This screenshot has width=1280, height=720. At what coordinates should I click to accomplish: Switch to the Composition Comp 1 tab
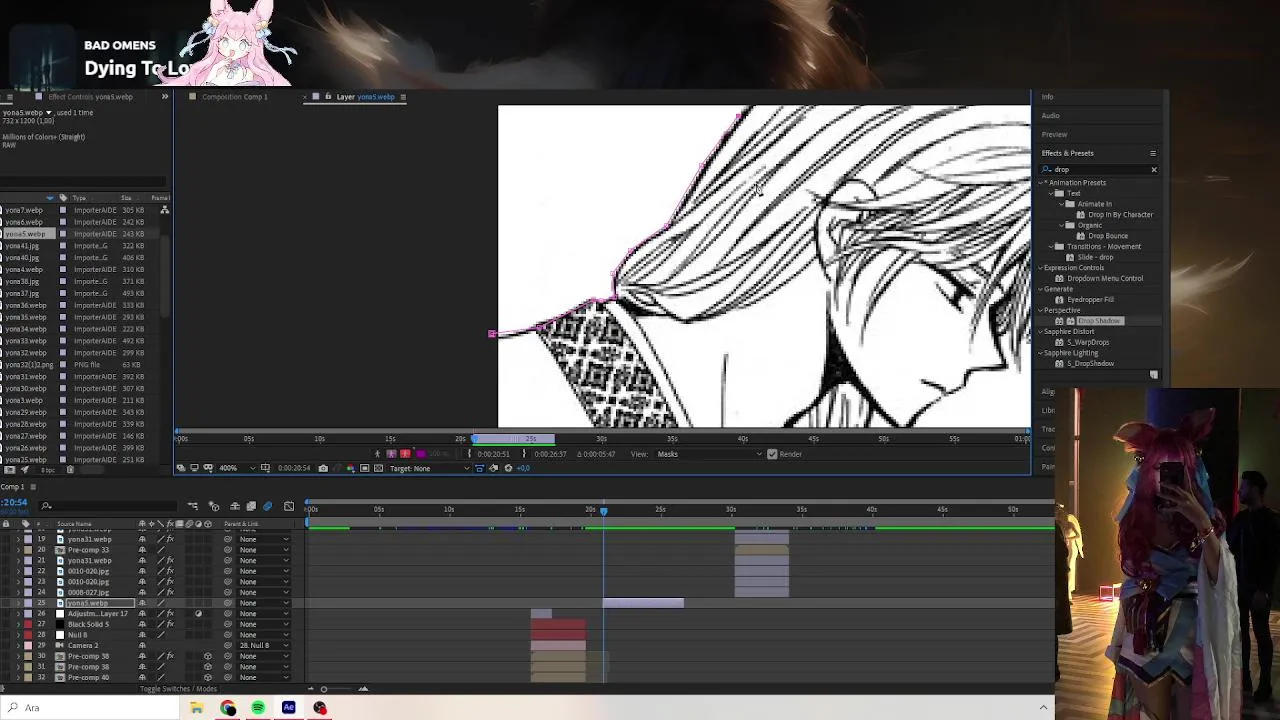pos(234,97)
